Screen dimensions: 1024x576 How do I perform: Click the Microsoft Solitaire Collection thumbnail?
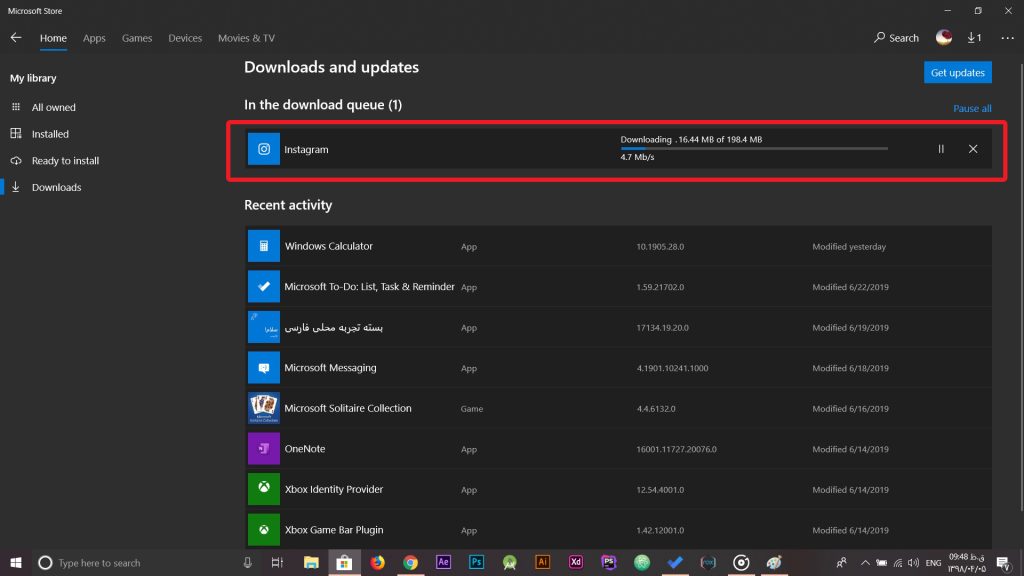(x=264, y=408)
